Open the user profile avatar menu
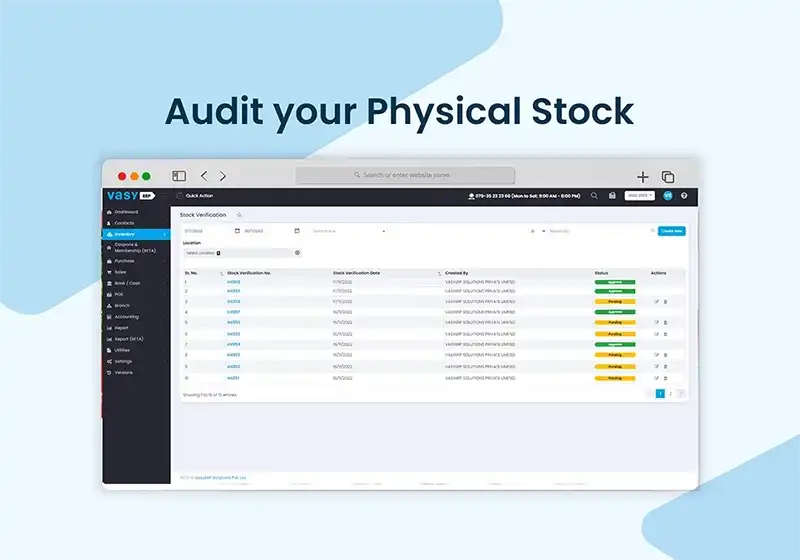This screenshot has width=800, height=560. pos(668,196)
